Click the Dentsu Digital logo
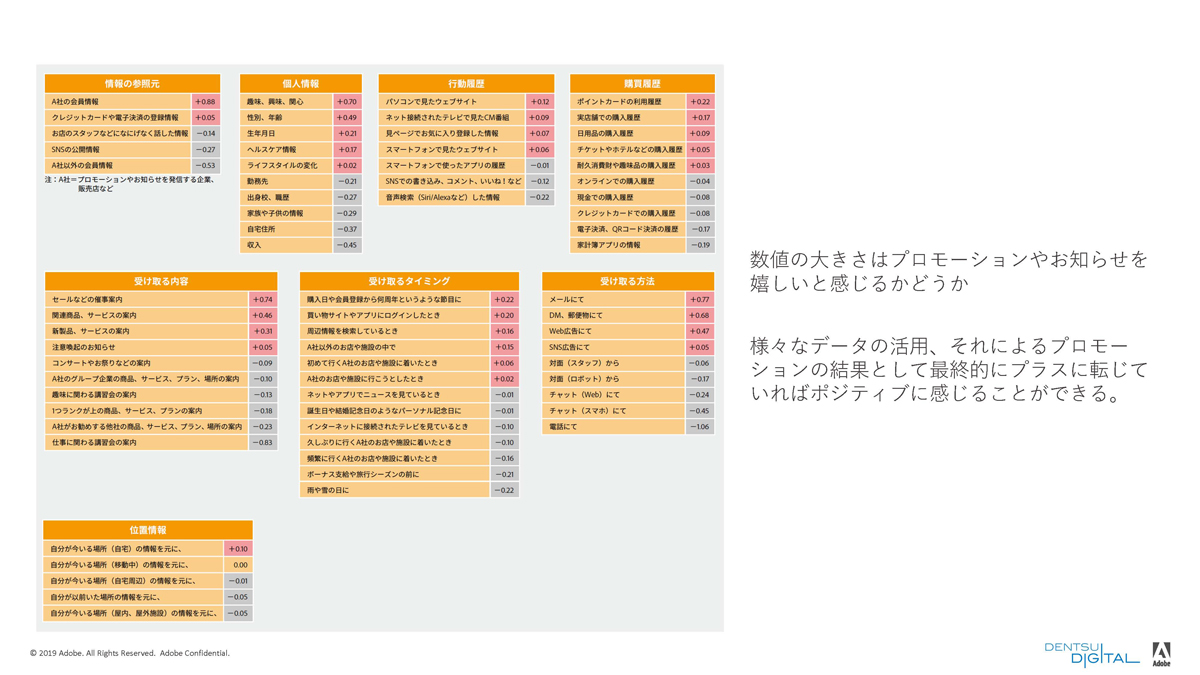The height and width of the screenshot is (675, 1200). [x=1091, y=654]
